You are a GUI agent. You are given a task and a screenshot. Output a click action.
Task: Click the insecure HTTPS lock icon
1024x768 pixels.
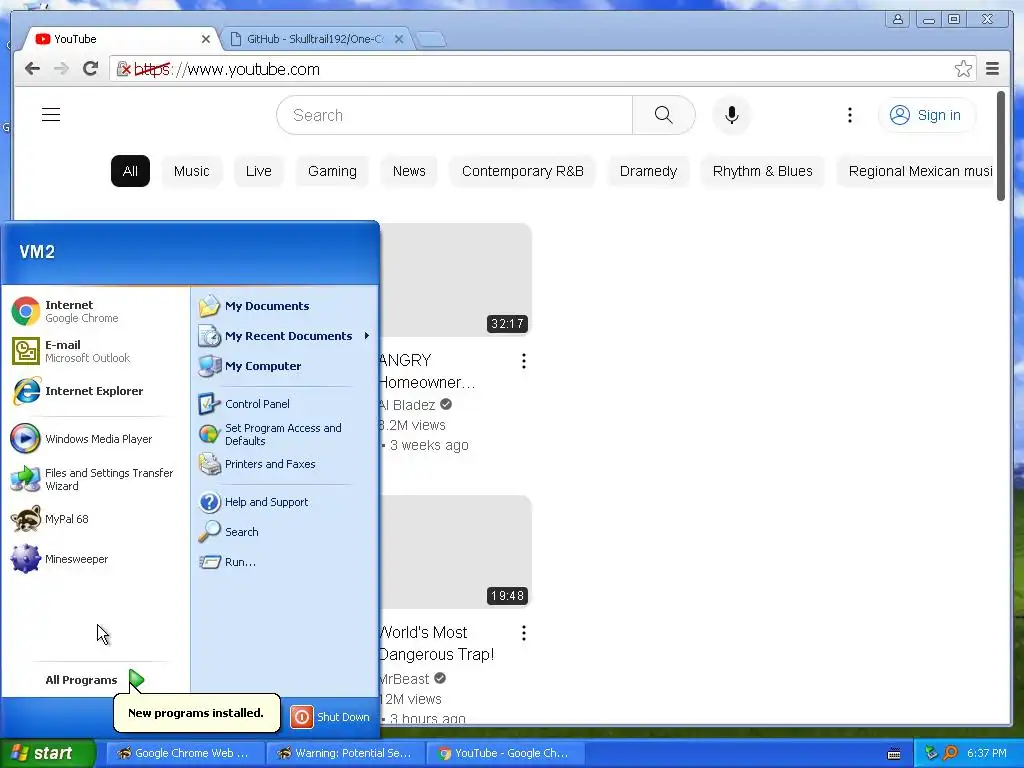pyautogui.click(x=123, y=69)
